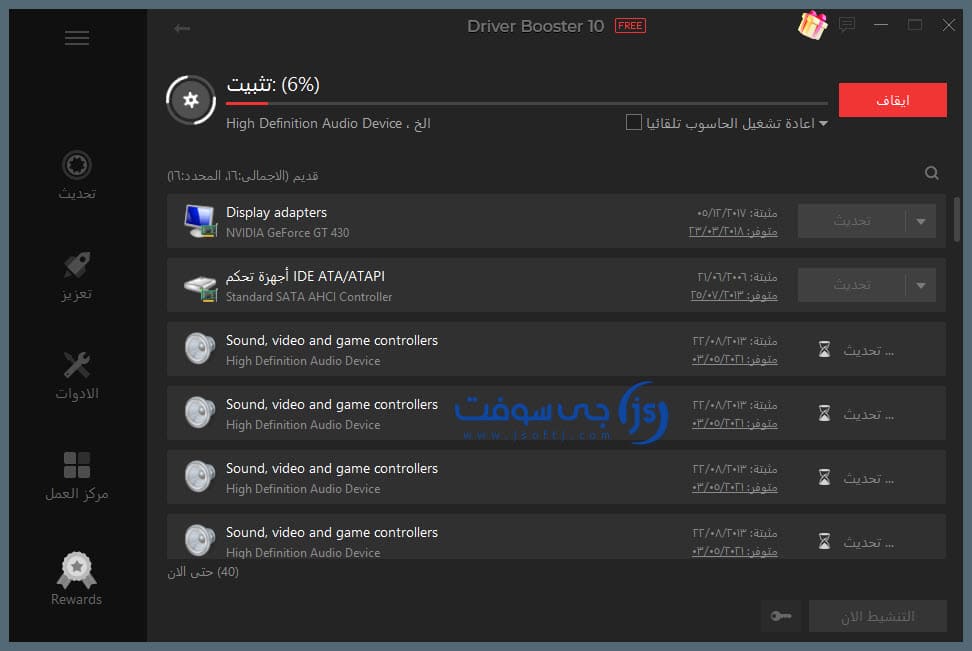The height and width of the screenshot is (651, 972).
Task: Click the driver list vertical scrollbar
Action: (957, 220)
